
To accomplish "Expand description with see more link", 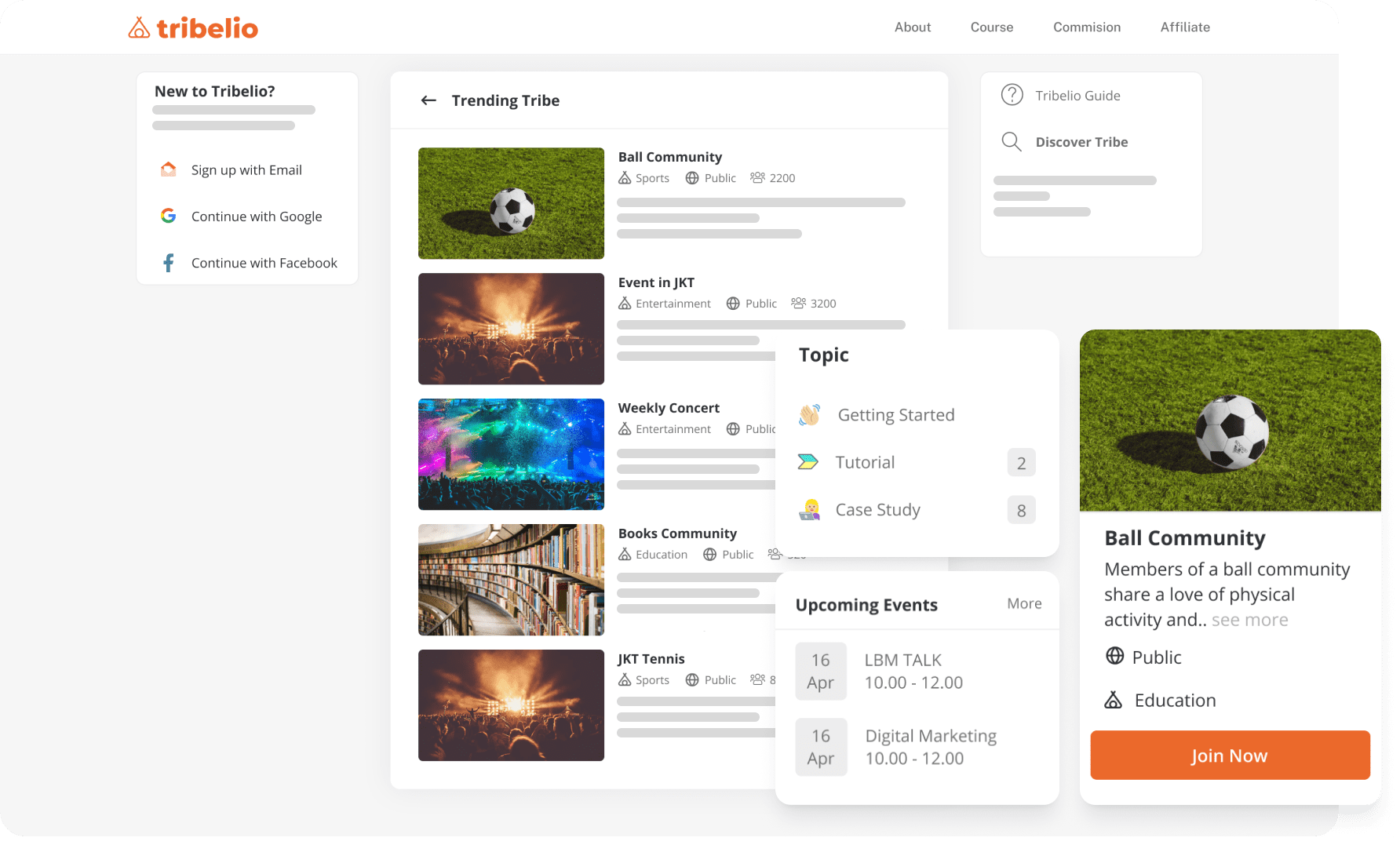I will (x=1249, y=620).
